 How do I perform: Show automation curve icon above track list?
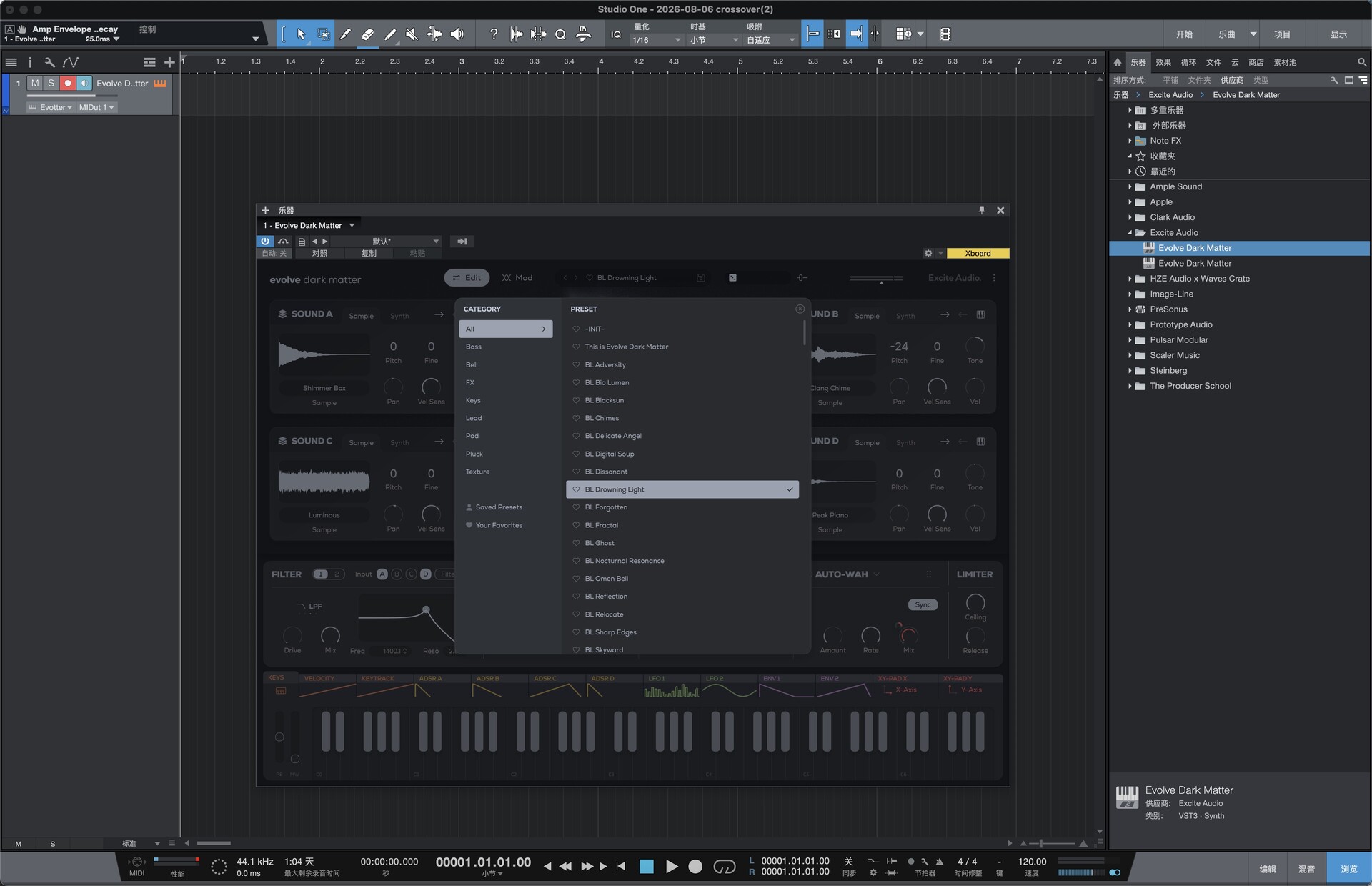[70, 62]
